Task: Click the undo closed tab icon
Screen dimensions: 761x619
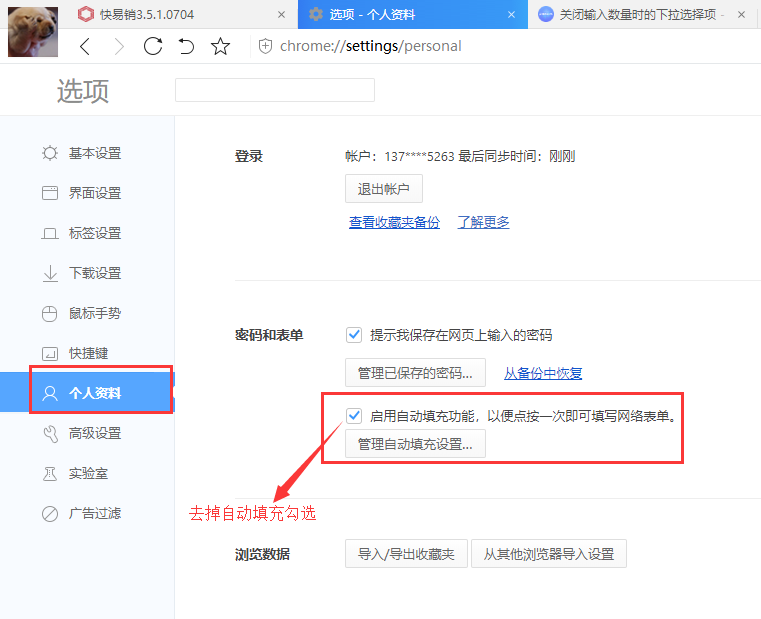Action: pyautogui.click(x=186, y=47)
